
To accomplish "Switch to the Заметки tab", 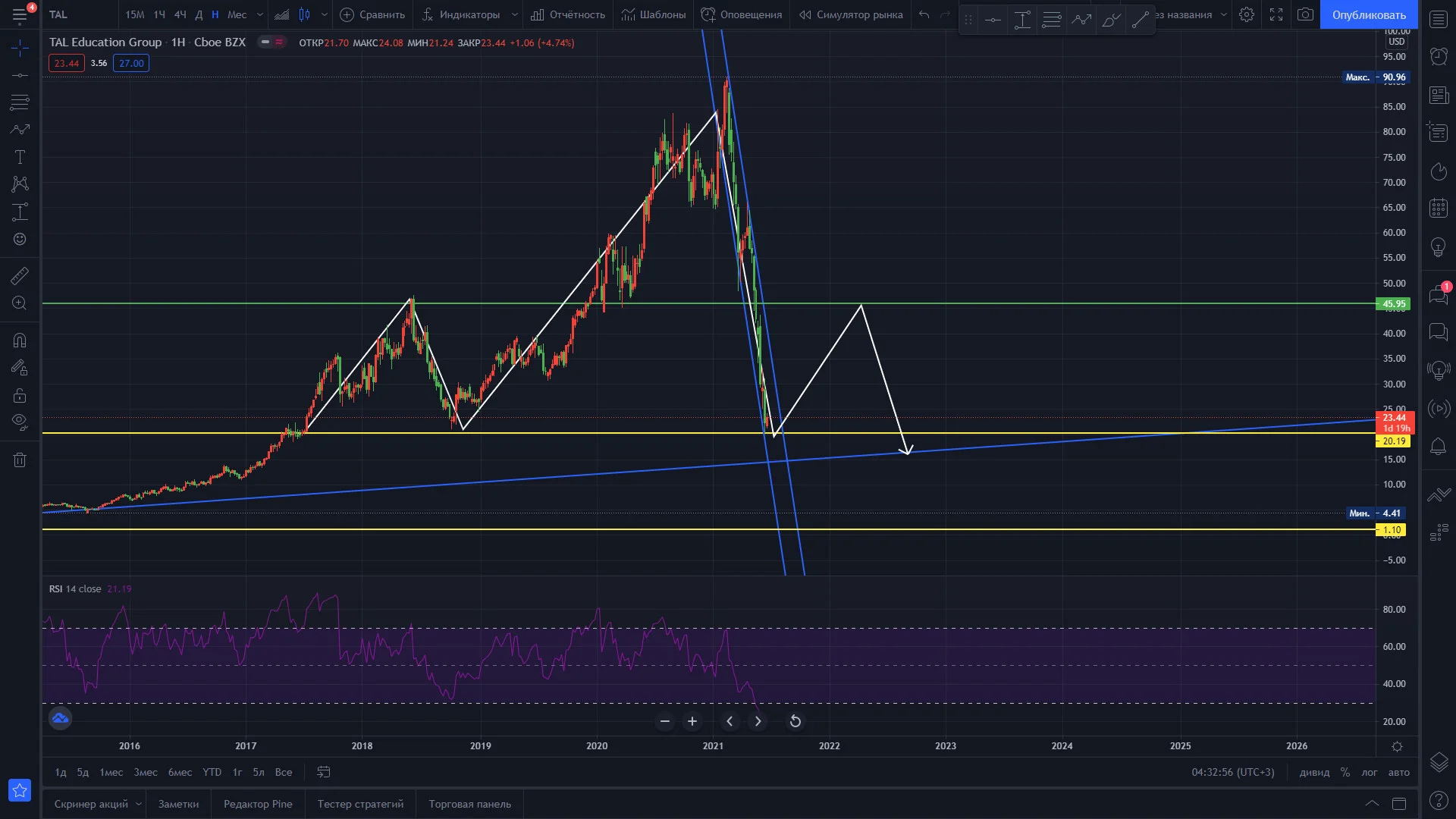I will pos(178,804).
